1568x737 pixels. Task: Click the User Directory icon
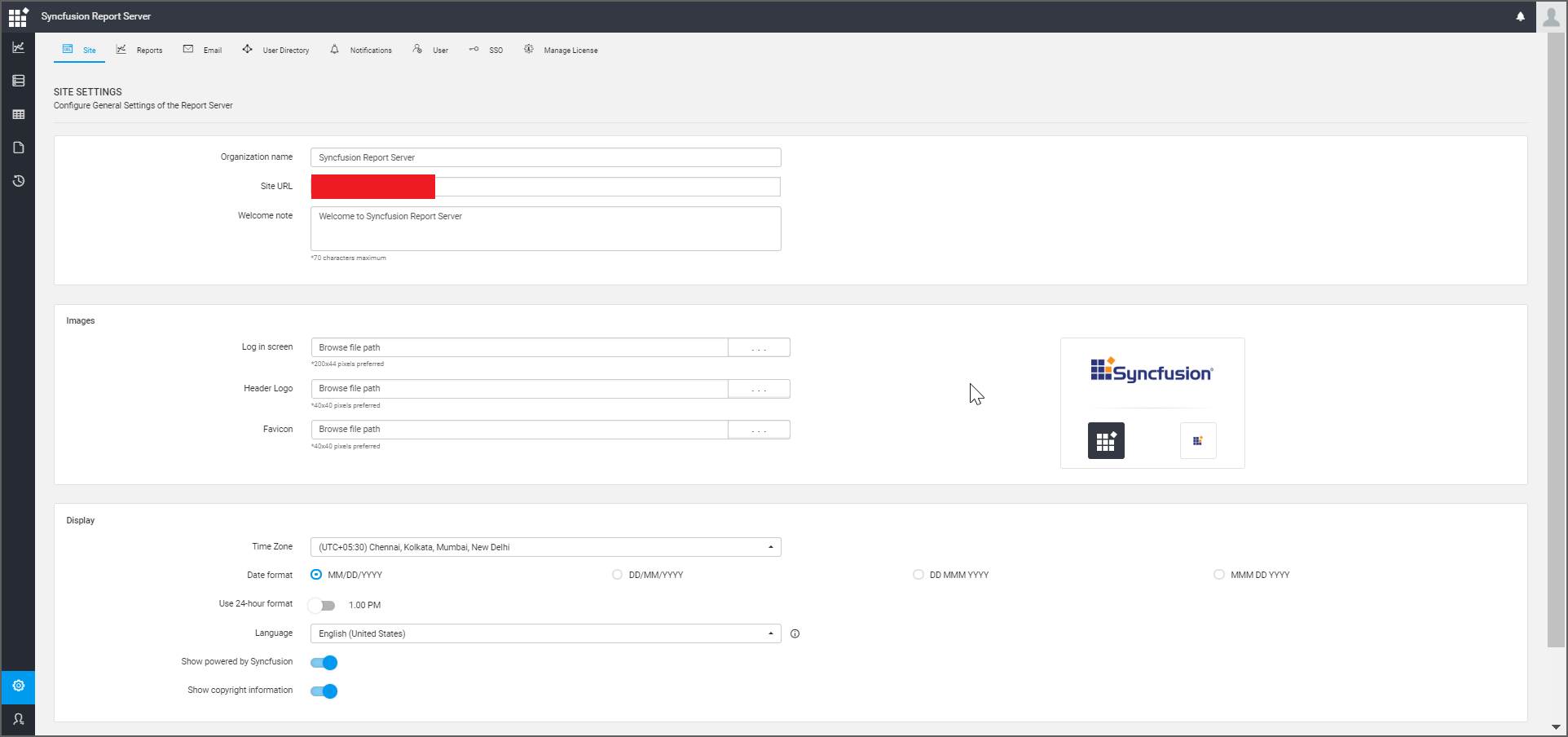[247, 49]
